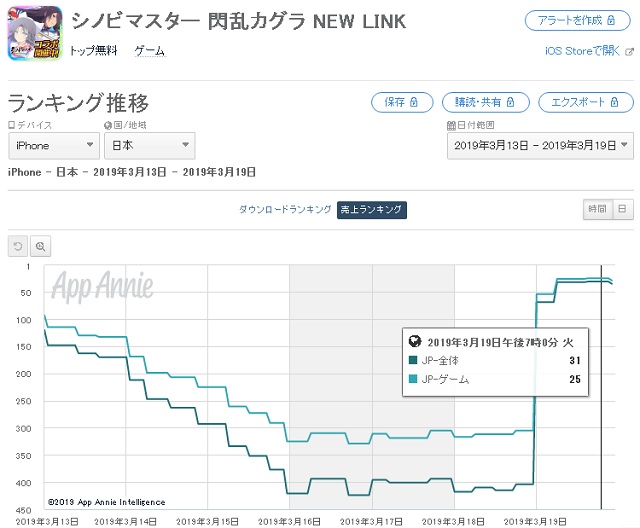The image size is (640, 528).
Task: Open the iPhone device dropdown
Action: 54,146
